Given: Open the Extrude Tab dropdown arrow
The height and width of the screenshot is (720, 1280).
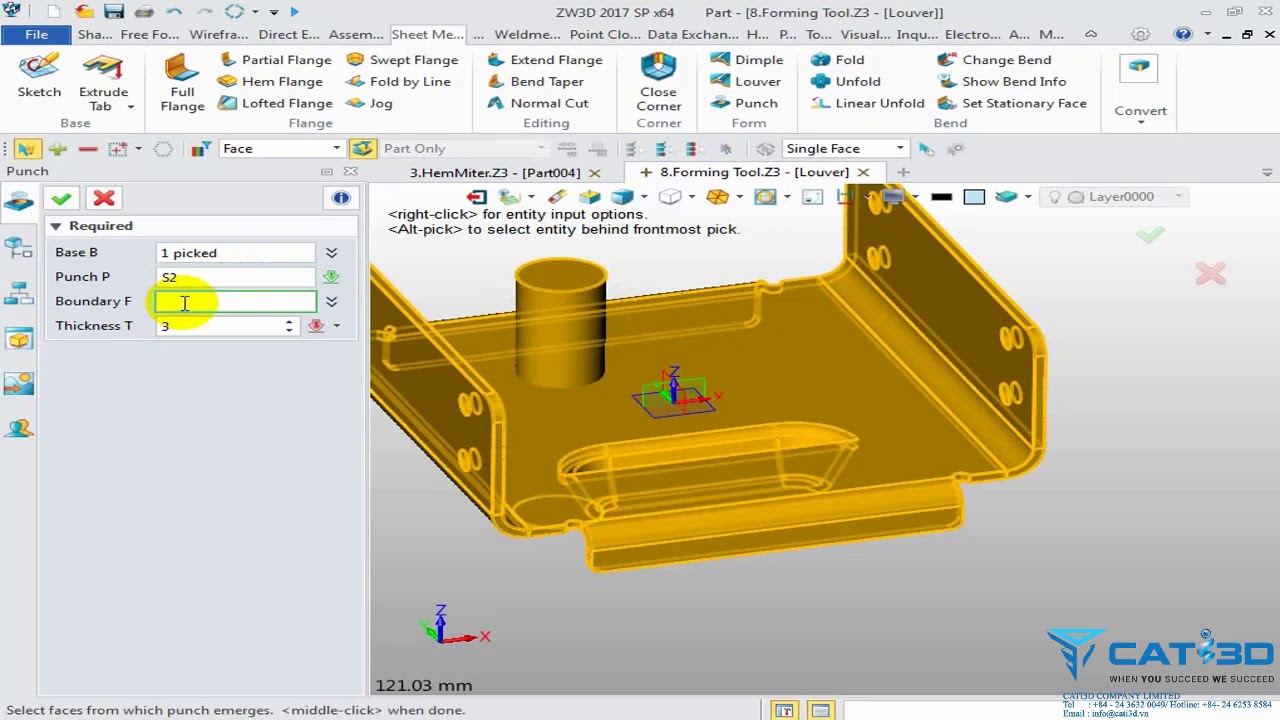Looking at the screenshot, I should (130, 107).
